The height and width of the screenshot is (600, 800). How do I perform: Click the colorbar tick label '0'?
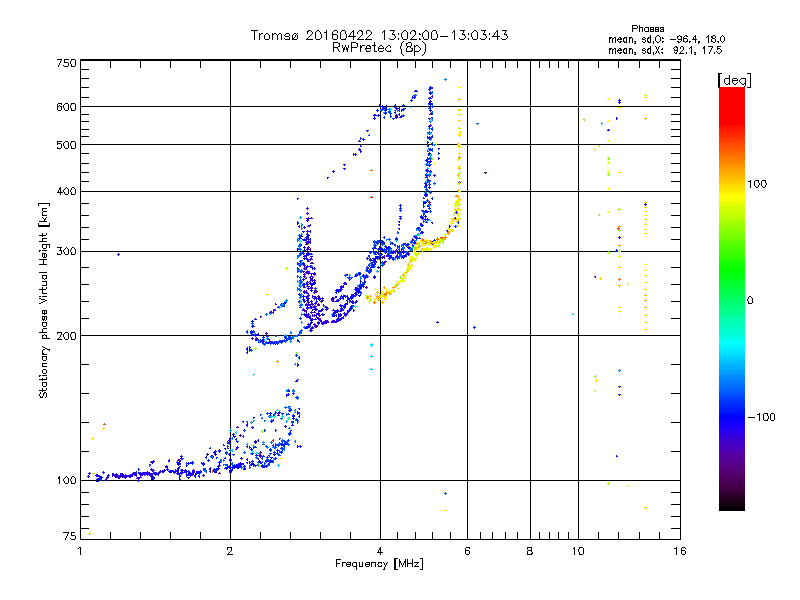tap(749, 300)
